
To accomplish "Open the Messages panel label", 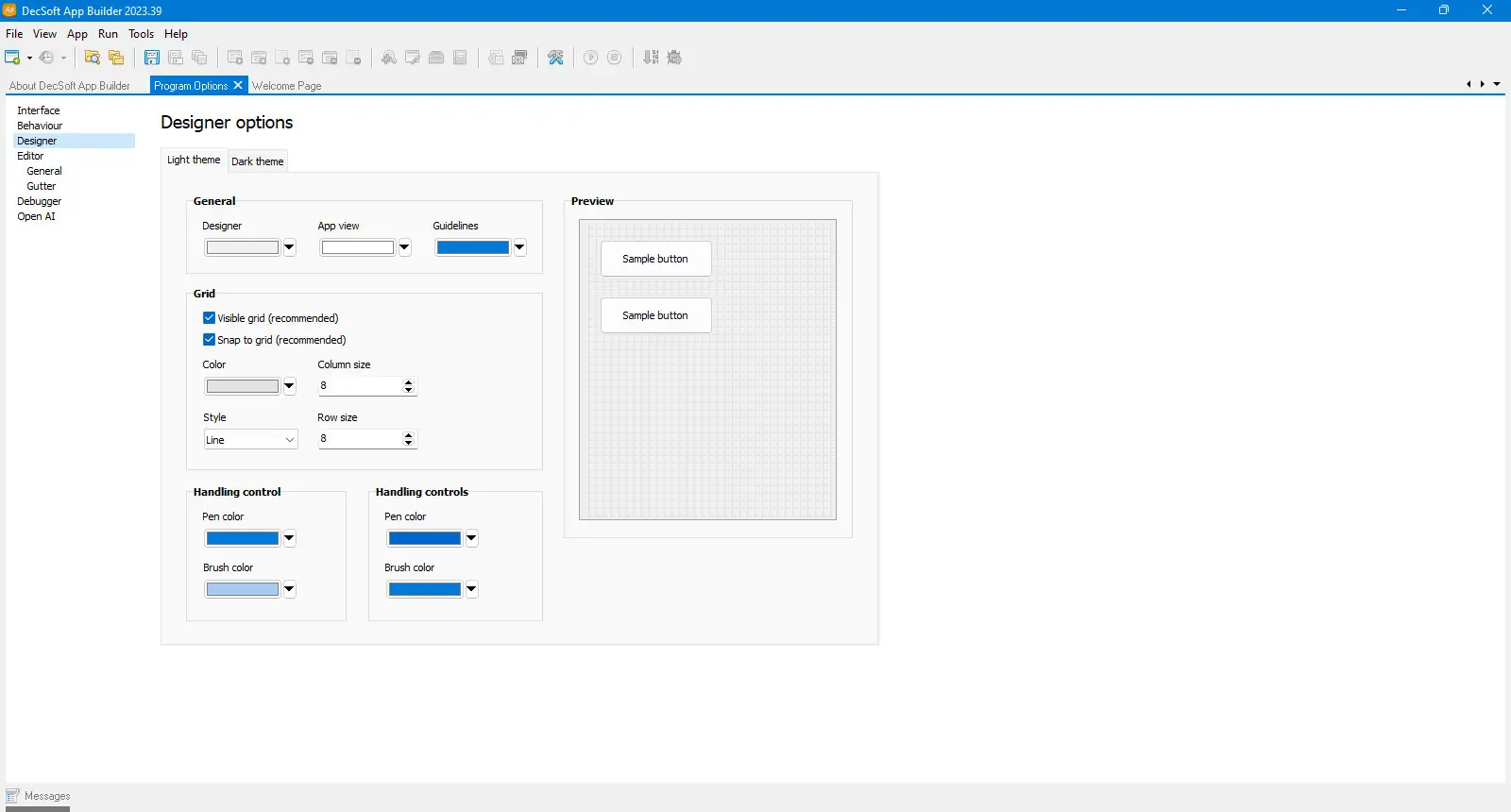I will [x=47, y=796].
